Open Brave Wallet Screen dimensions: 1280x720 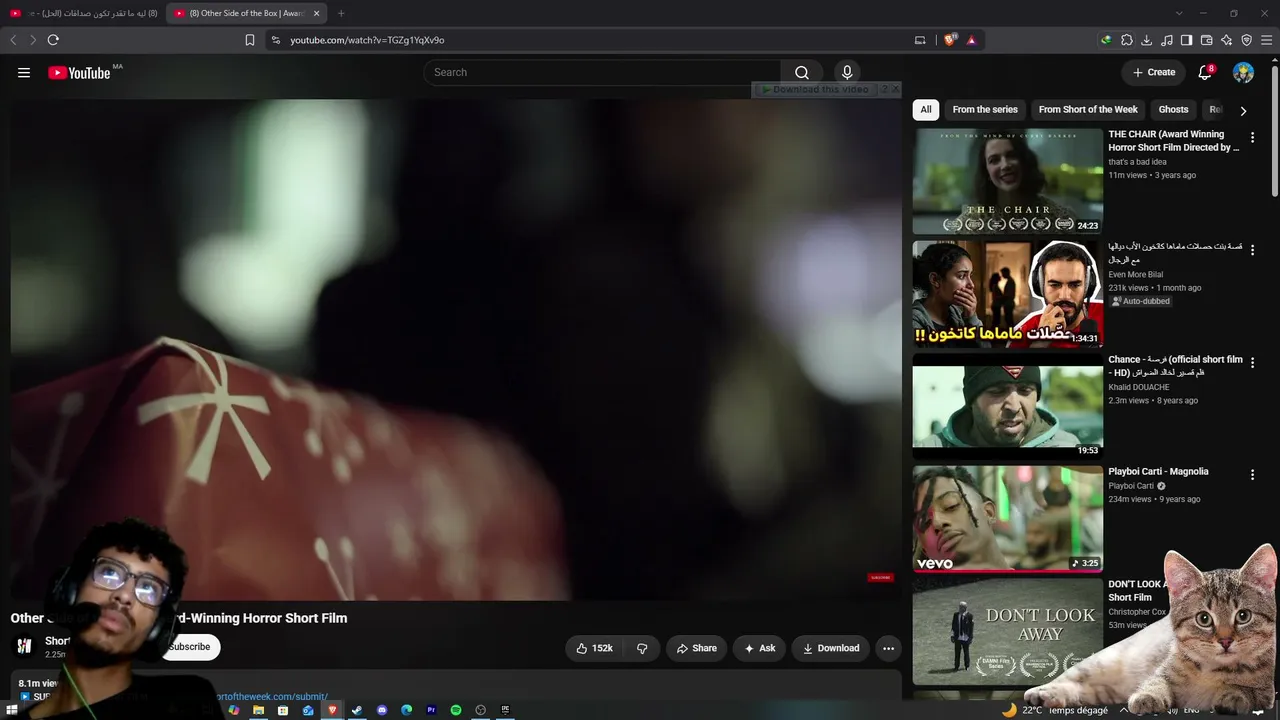tap(1206, 40)
